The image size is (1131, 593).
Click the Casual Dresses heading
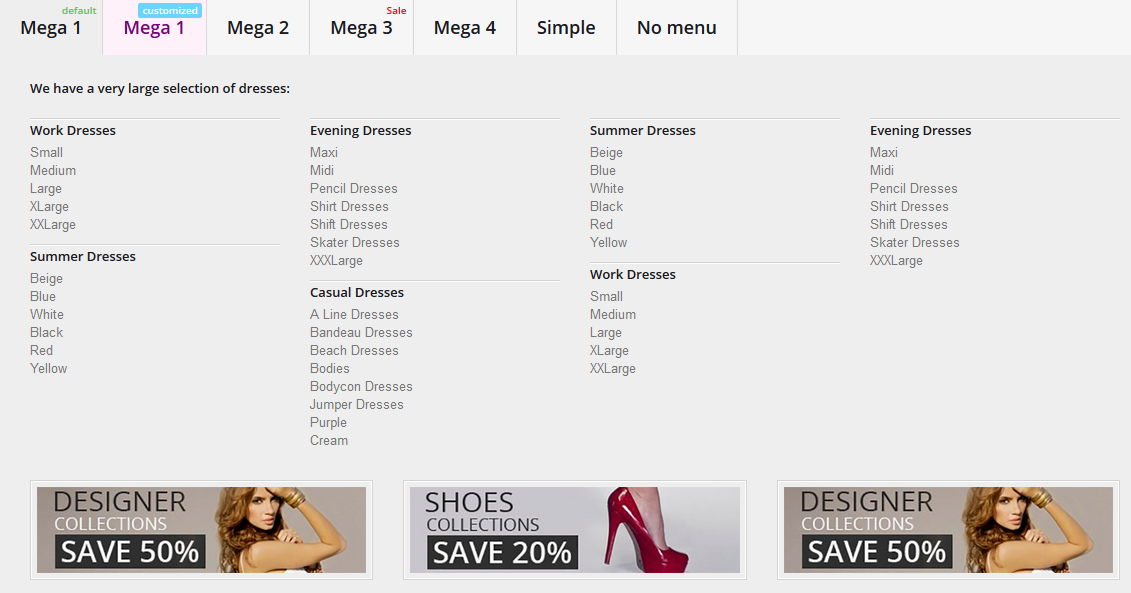357,293
